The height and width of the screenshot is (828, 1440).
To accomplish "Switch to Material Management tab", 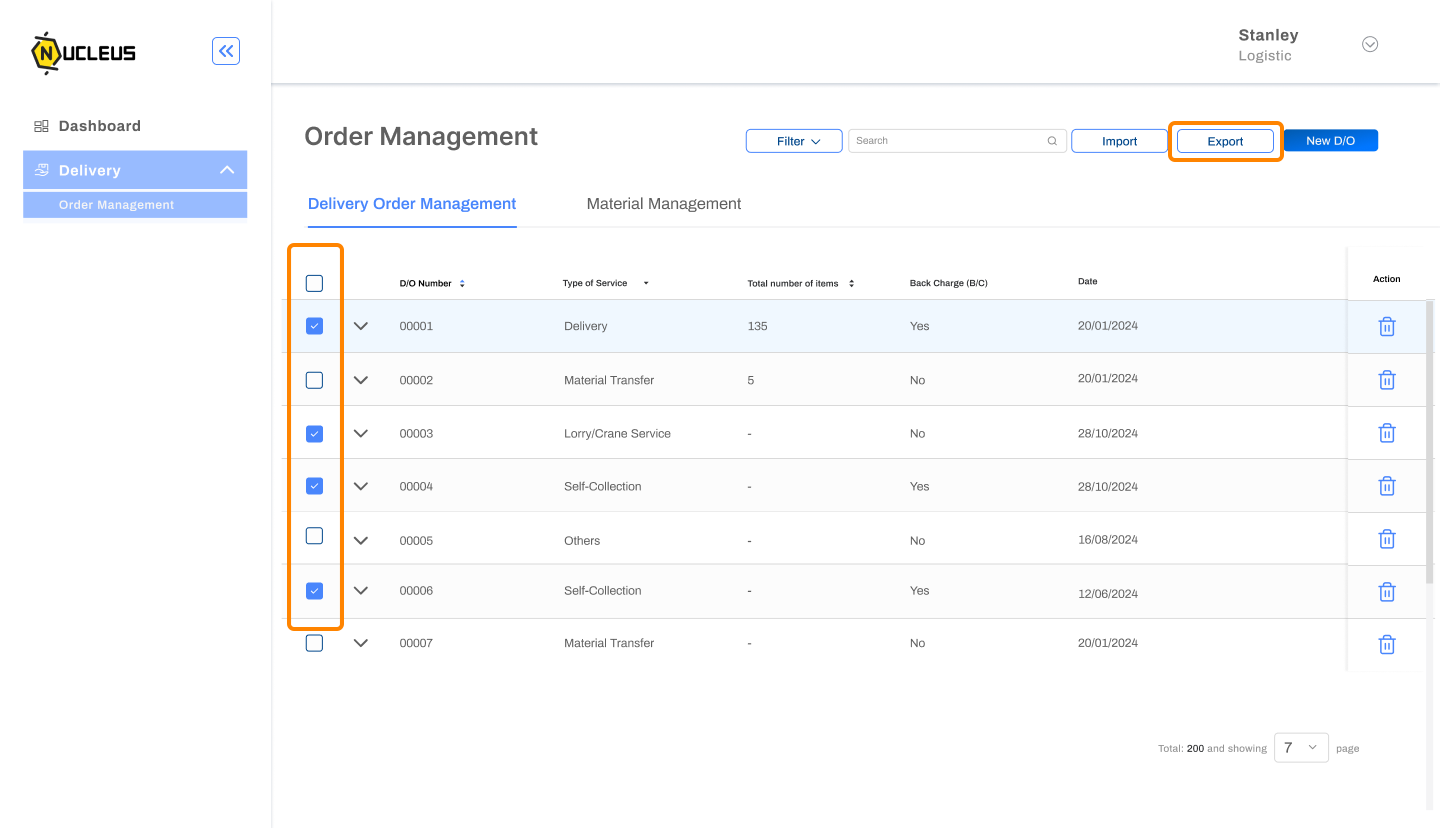I will (x=664, y=204).
